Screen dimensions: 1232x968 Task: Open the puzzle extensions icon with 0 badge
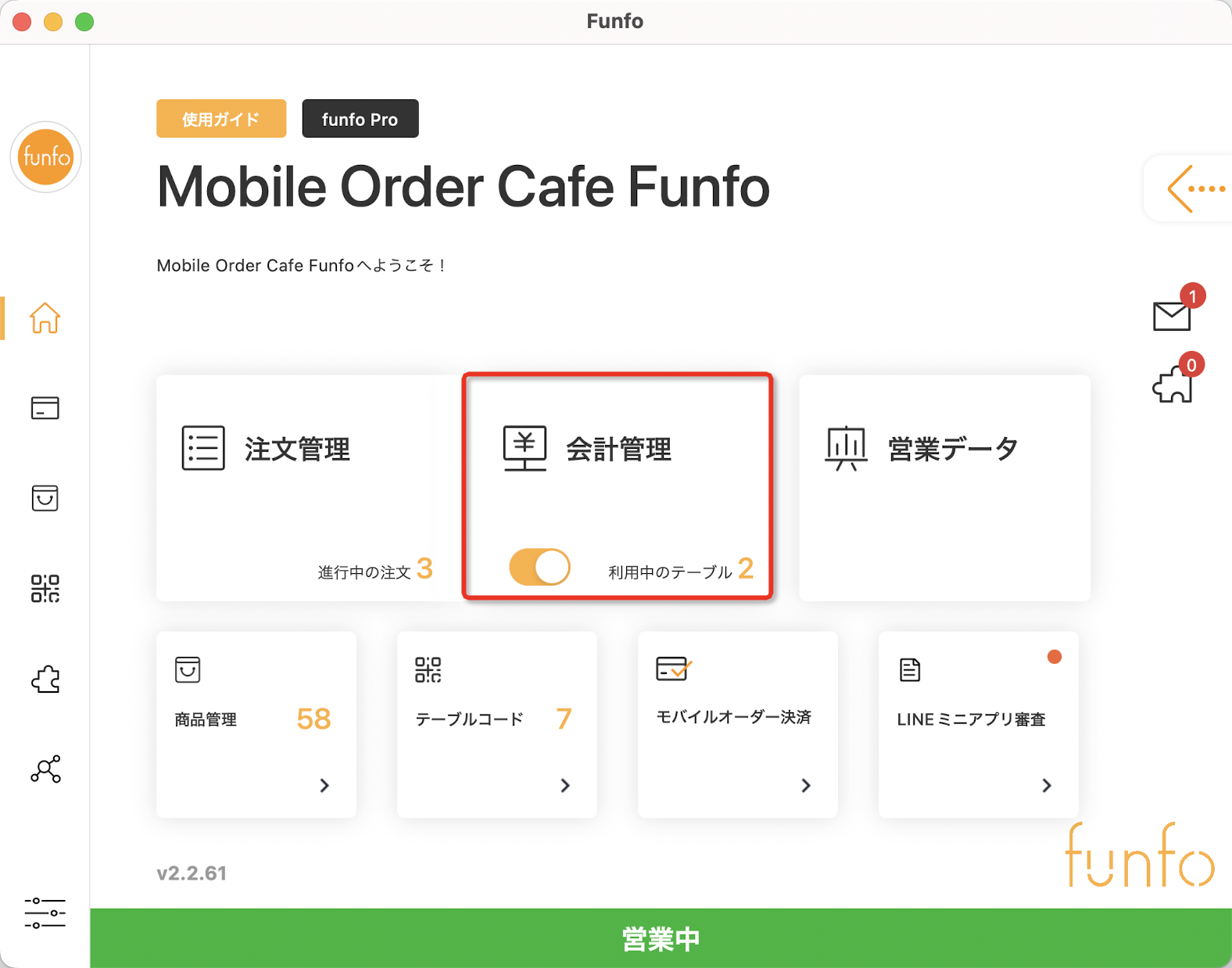click(1173, 384)
